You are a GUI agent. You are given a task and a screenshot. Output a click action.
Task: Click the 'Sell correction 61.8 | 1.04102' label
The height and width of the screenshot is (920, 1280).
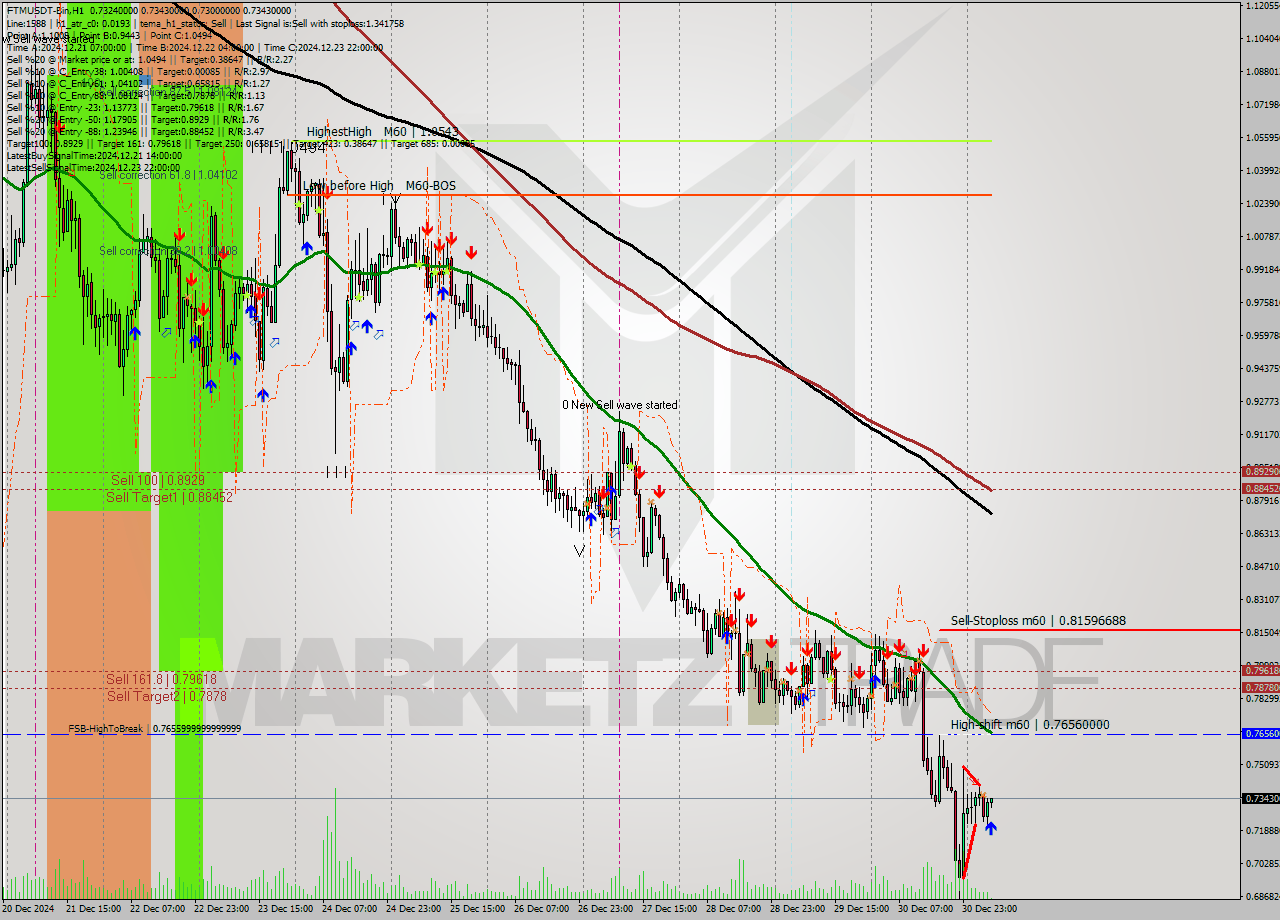[x=168, y=175]
